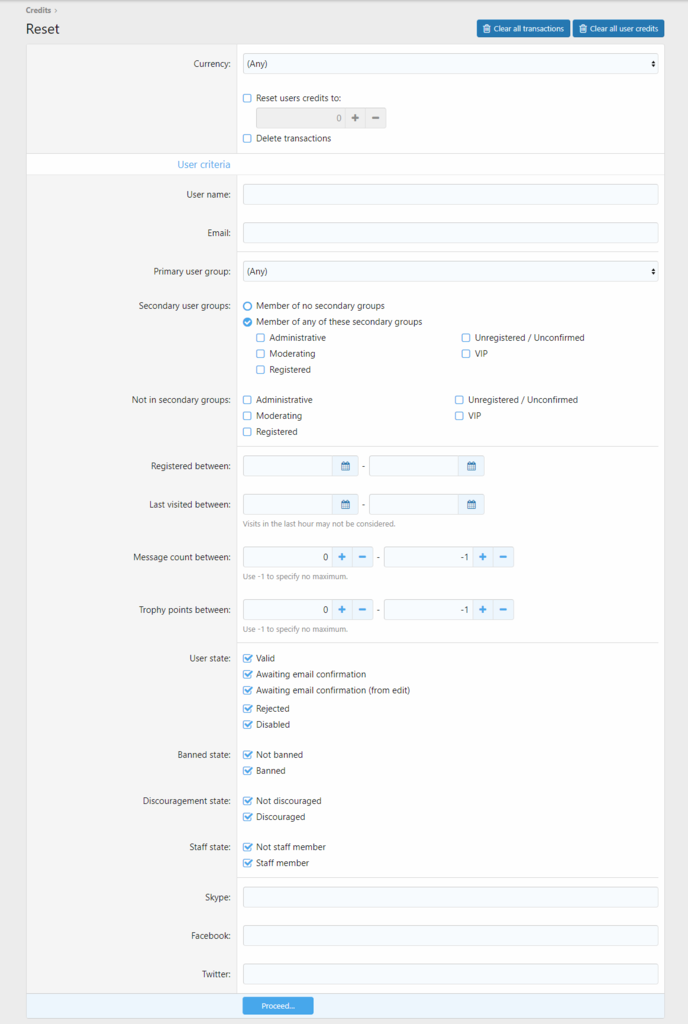Open the Registered between end date calendar

click(x=471, y=466)
